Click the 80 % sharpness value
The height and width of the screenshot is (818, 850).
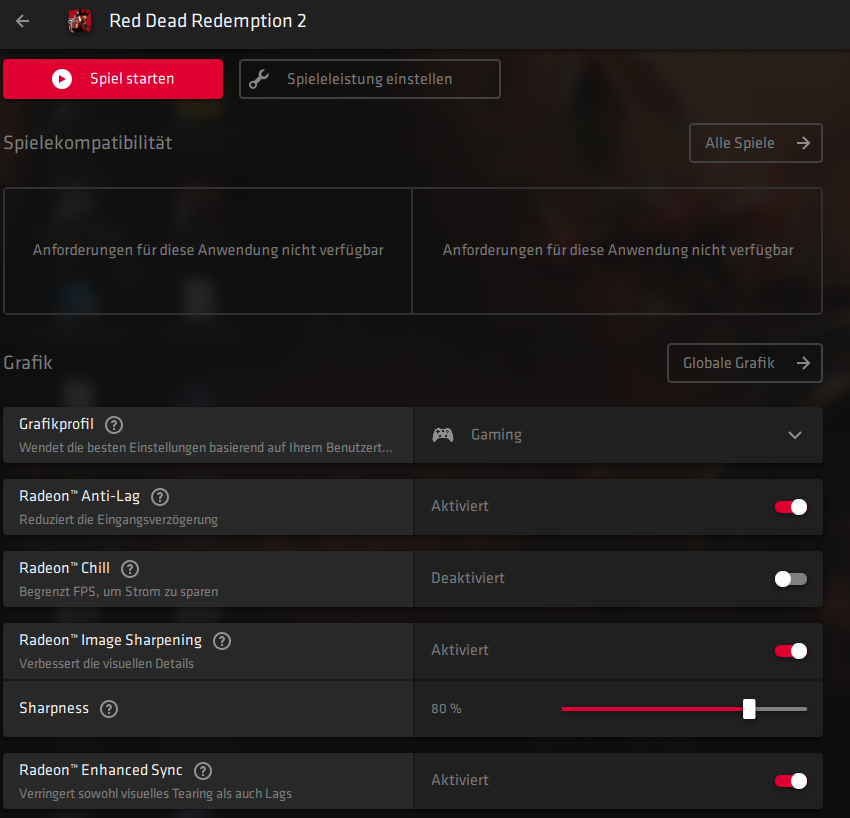pos(446,708)
